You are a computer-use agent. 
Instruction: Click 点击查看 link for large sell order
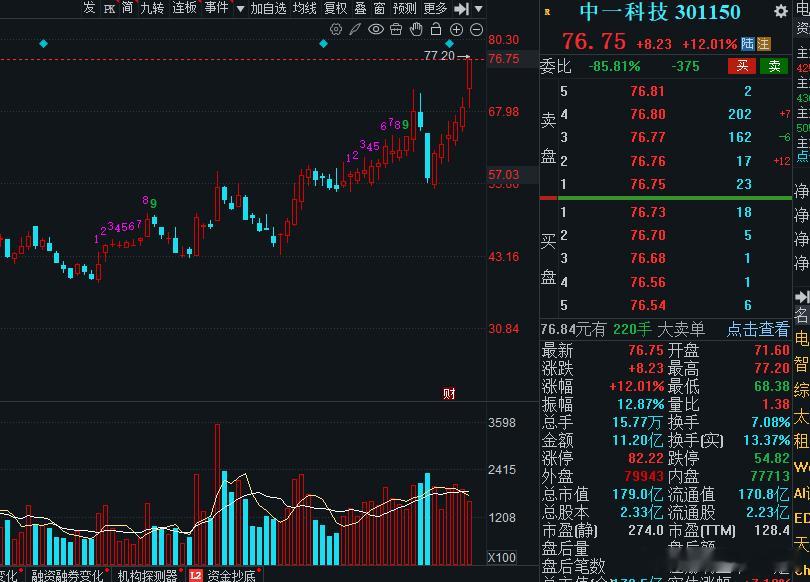point(758,329)
